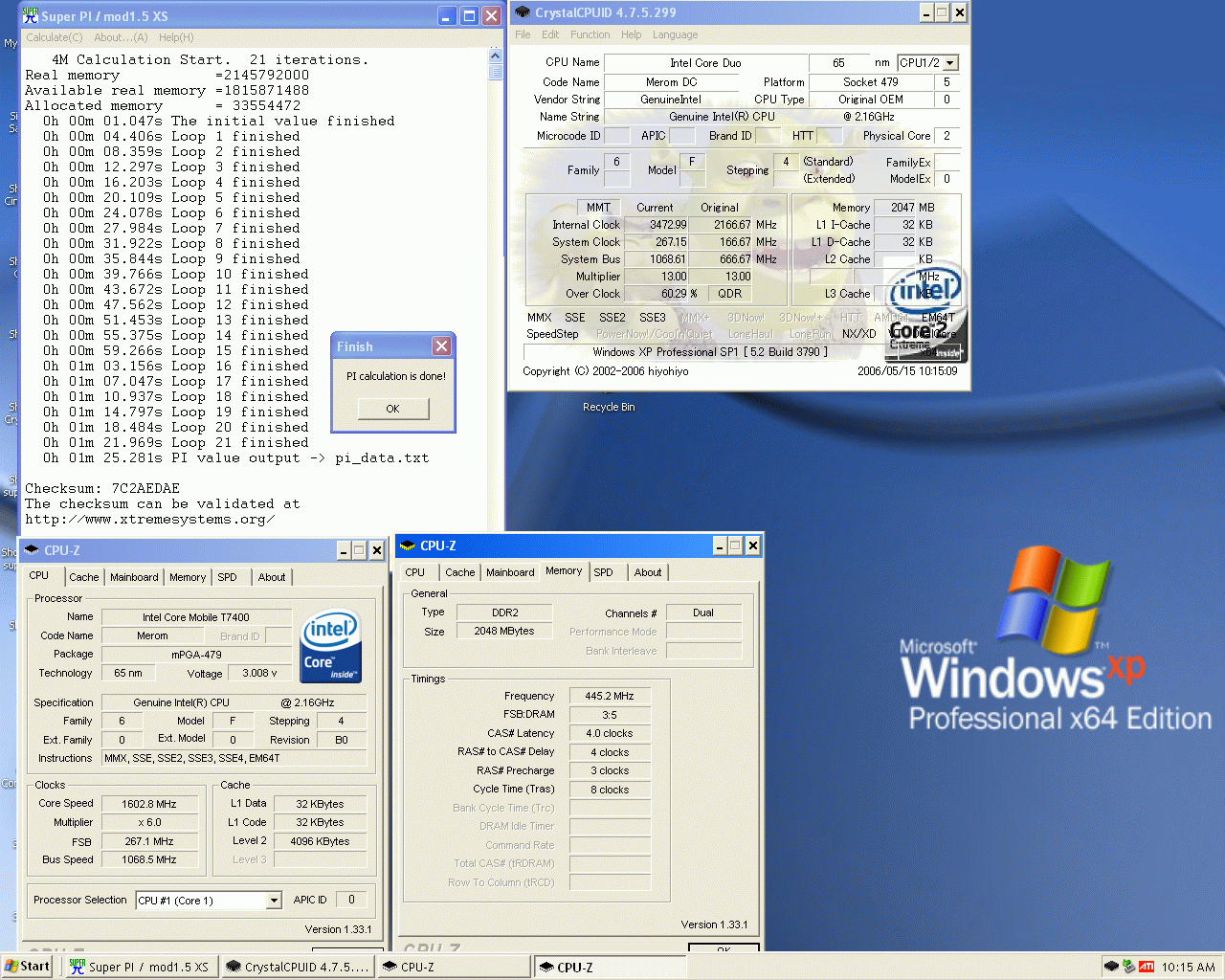Click the Intel Core inside logo in CPU-Z
The width and height of the screenshot is (1225, 980).
pos(330,646)
